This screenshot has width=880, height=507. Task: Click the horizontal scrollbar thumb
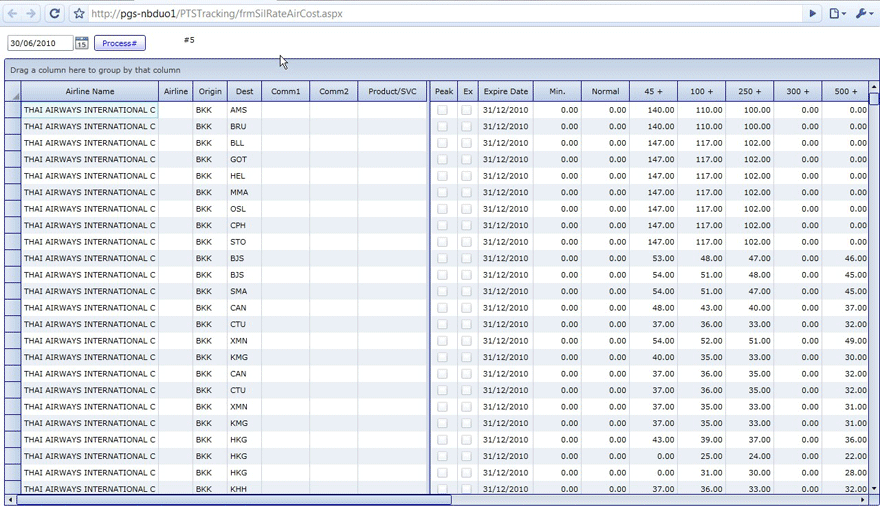click(x=234, y=500)
